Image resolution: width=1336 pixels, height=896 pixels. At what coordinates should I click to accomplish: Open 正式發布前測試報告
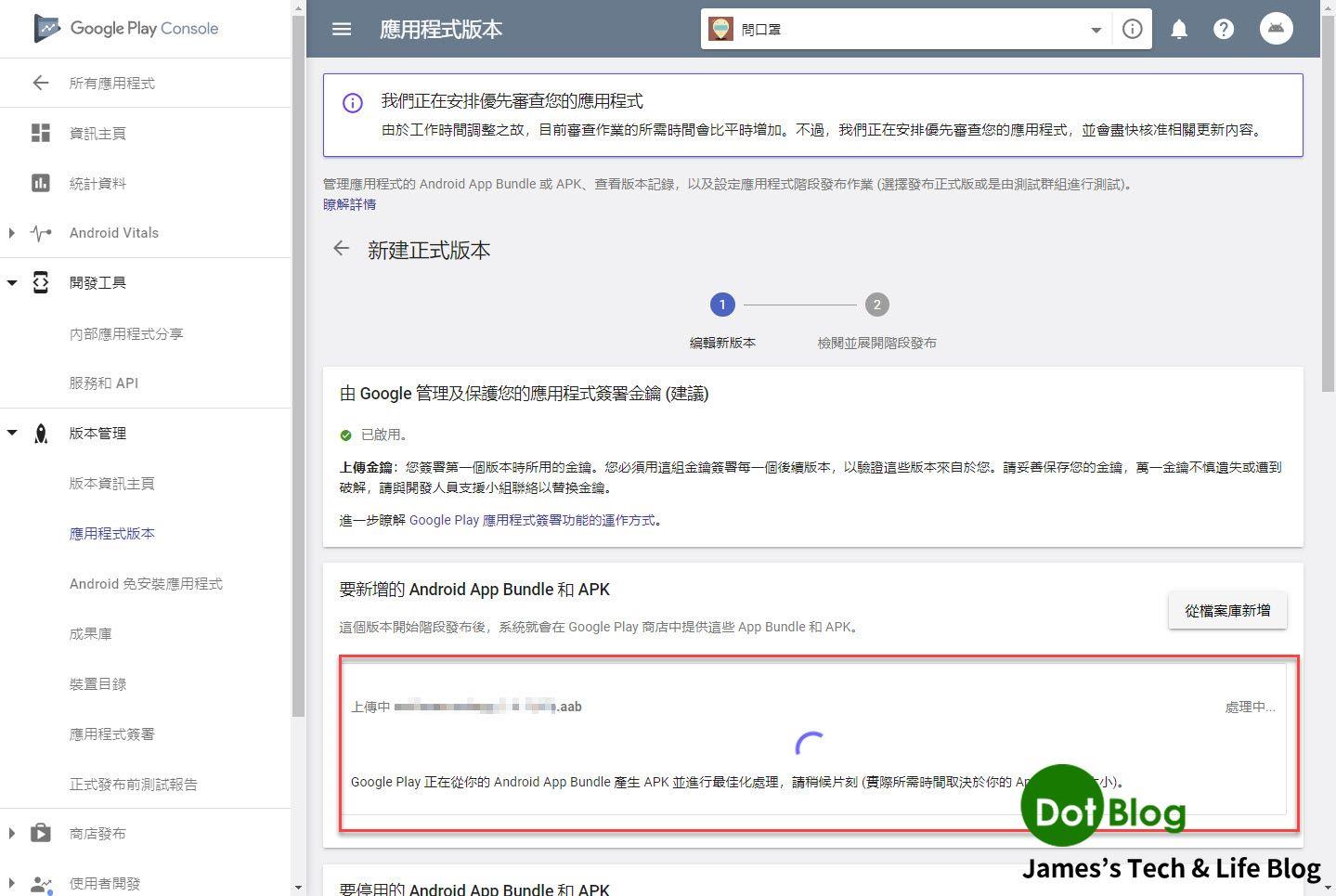pyautogui.click(x=133, y=785)
